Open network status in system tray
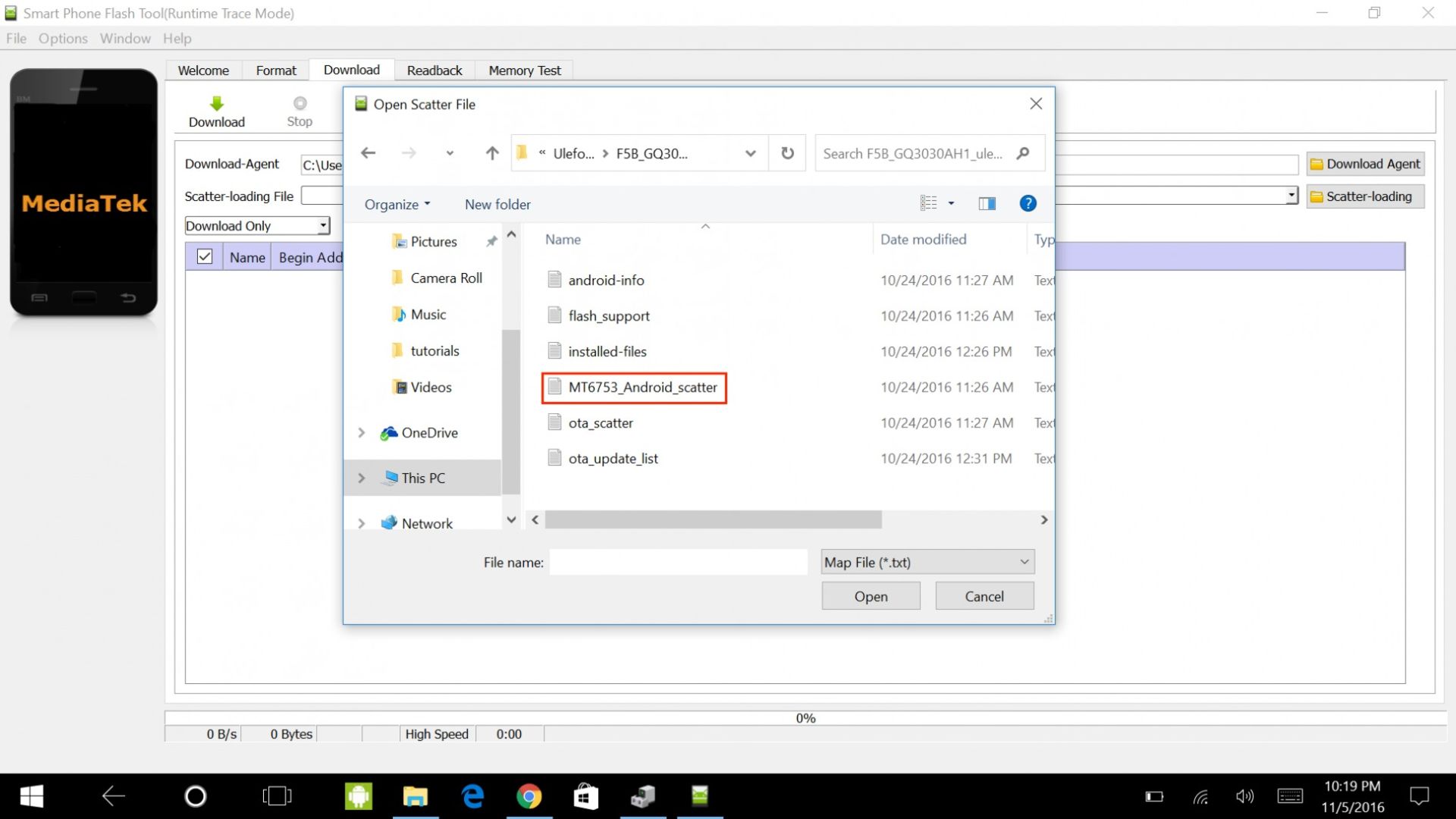Viewport: 1456px width, 819px height. [x=1201, y=796]
